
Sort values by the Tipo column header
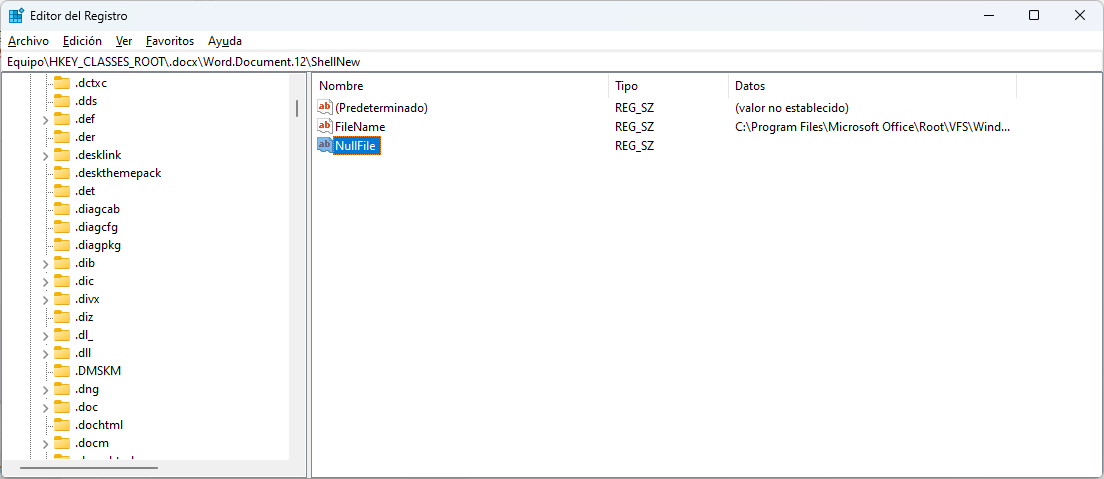[668, 86]
